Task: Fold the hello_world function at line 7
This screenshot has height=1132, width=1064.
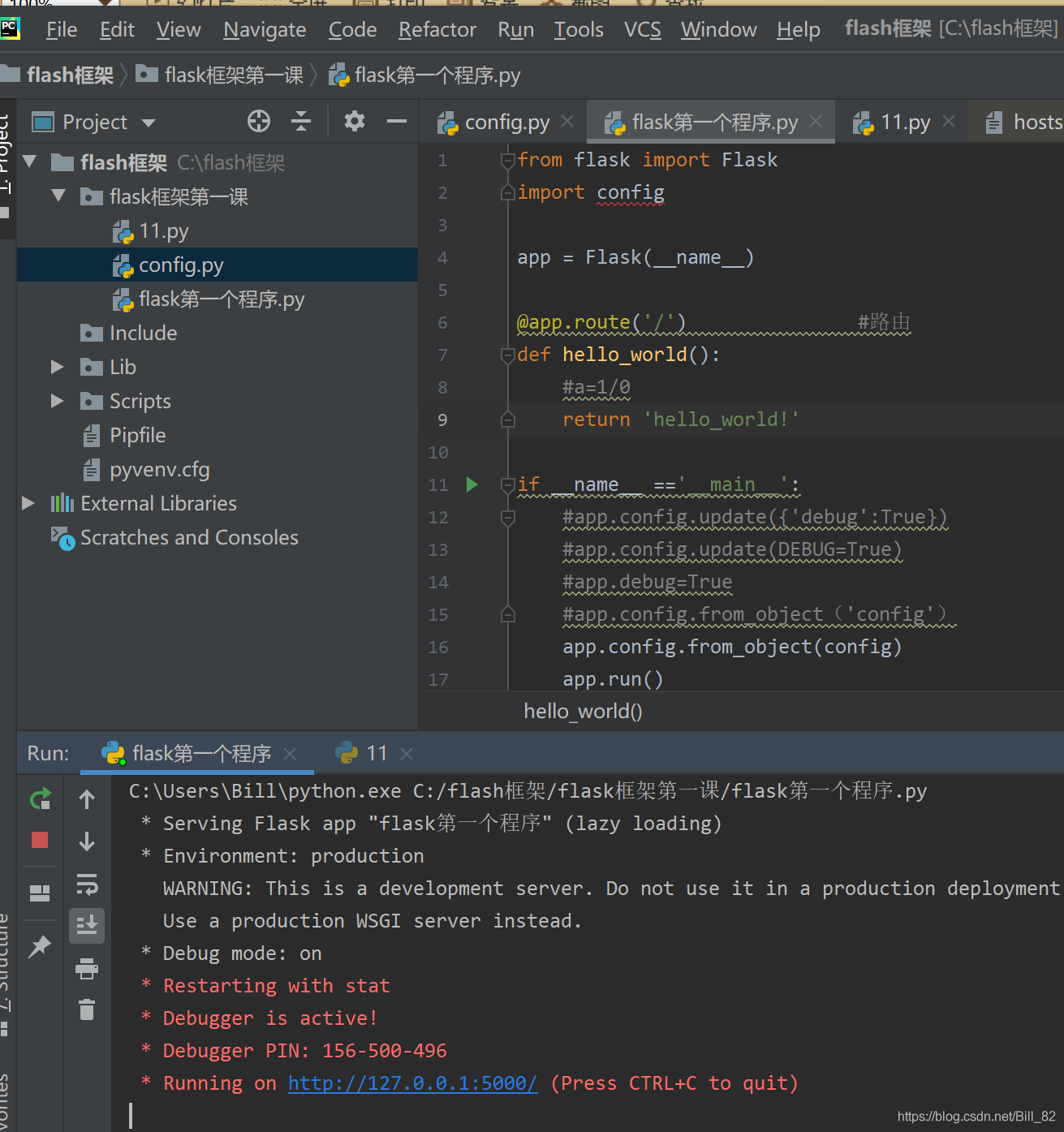Action: coord(508,355)
